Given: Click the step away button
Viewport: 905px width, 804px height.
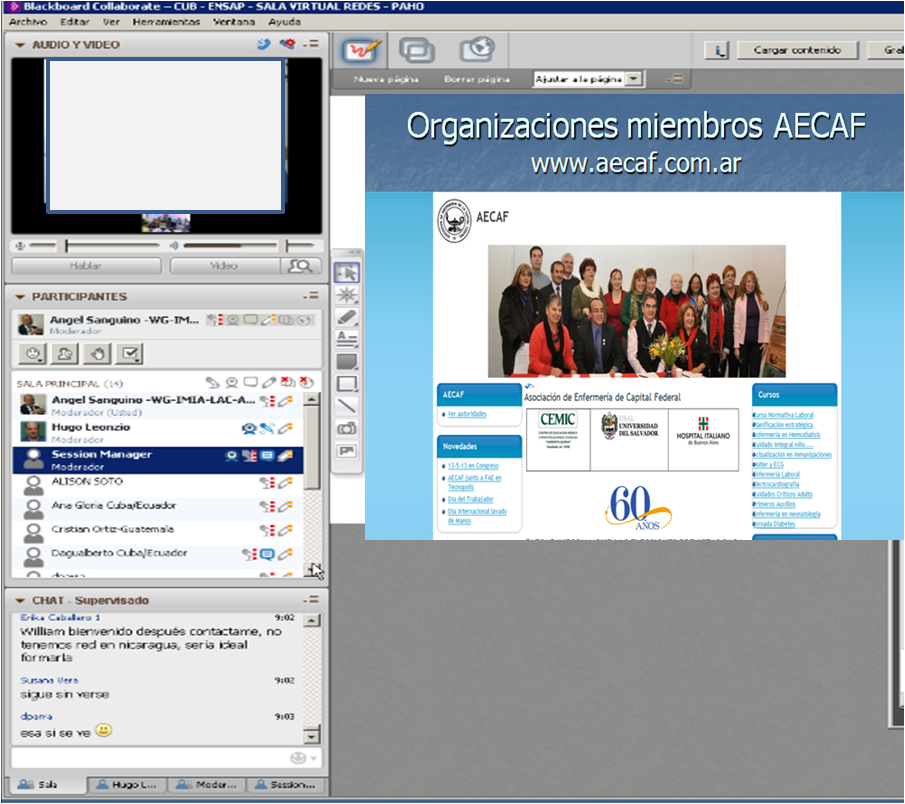Looking at the screenshot, I should point(65,353).
